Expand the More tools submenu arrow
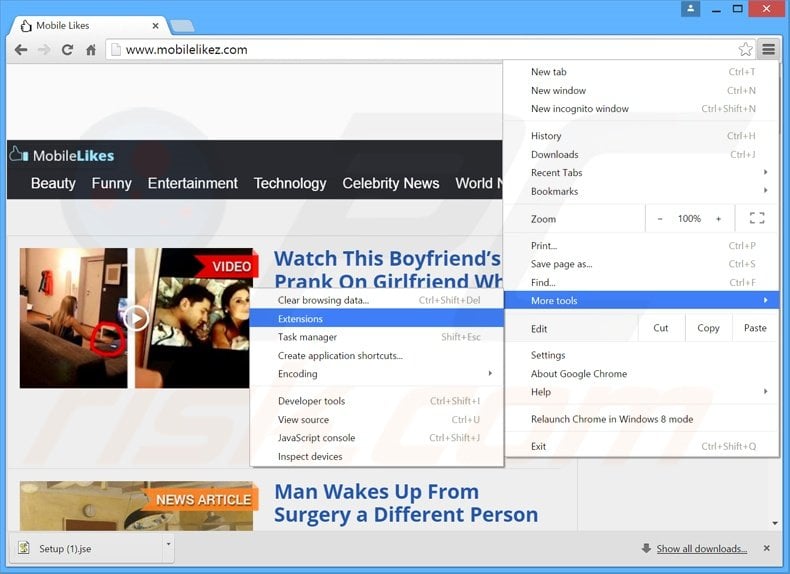Image resolution: width=790 pixels, height=574 pixels. click(x=765, y=300)
